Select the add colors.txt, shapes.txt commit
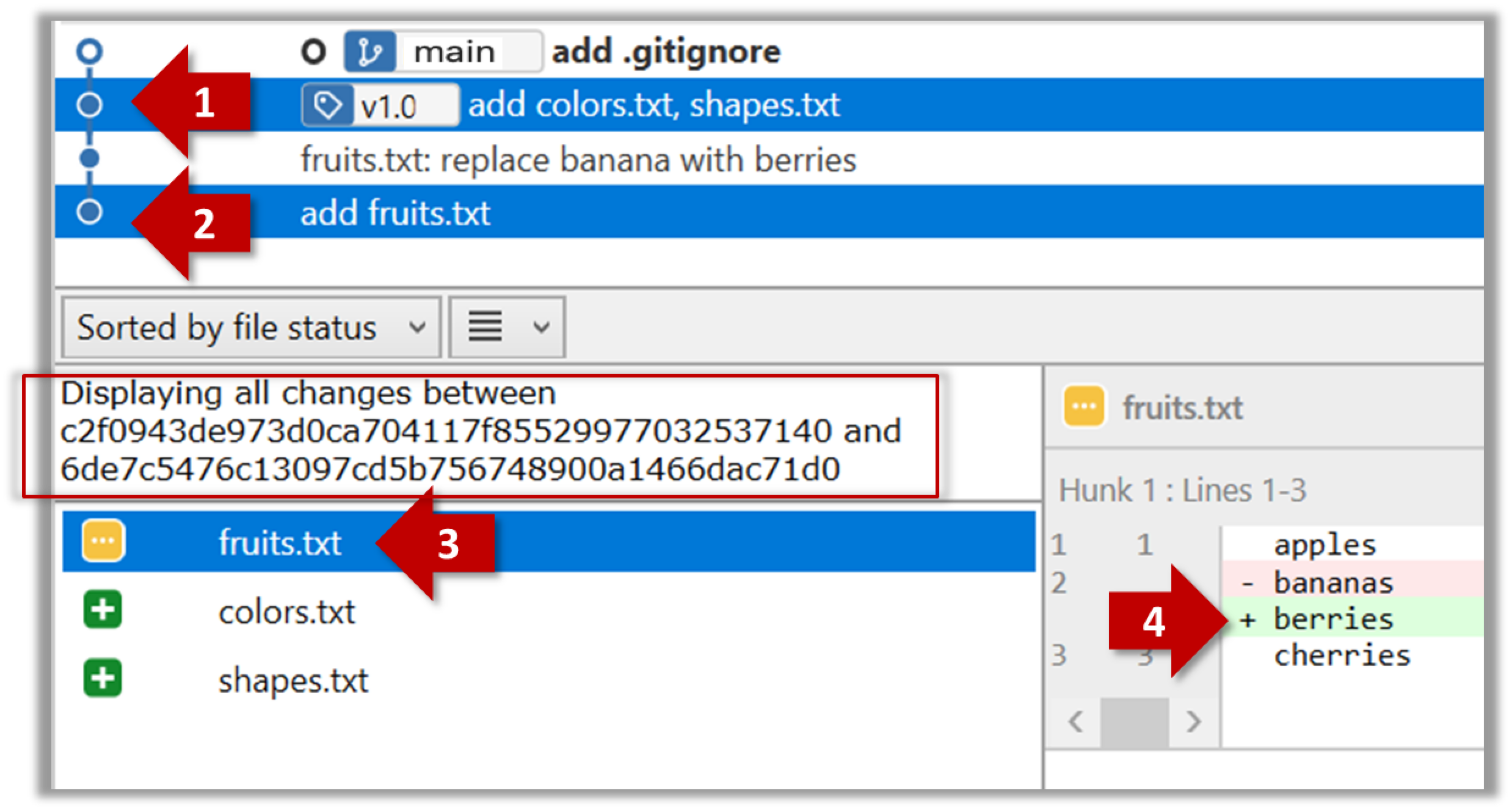Screen dimensions: 1512x810 coord(769,105)
